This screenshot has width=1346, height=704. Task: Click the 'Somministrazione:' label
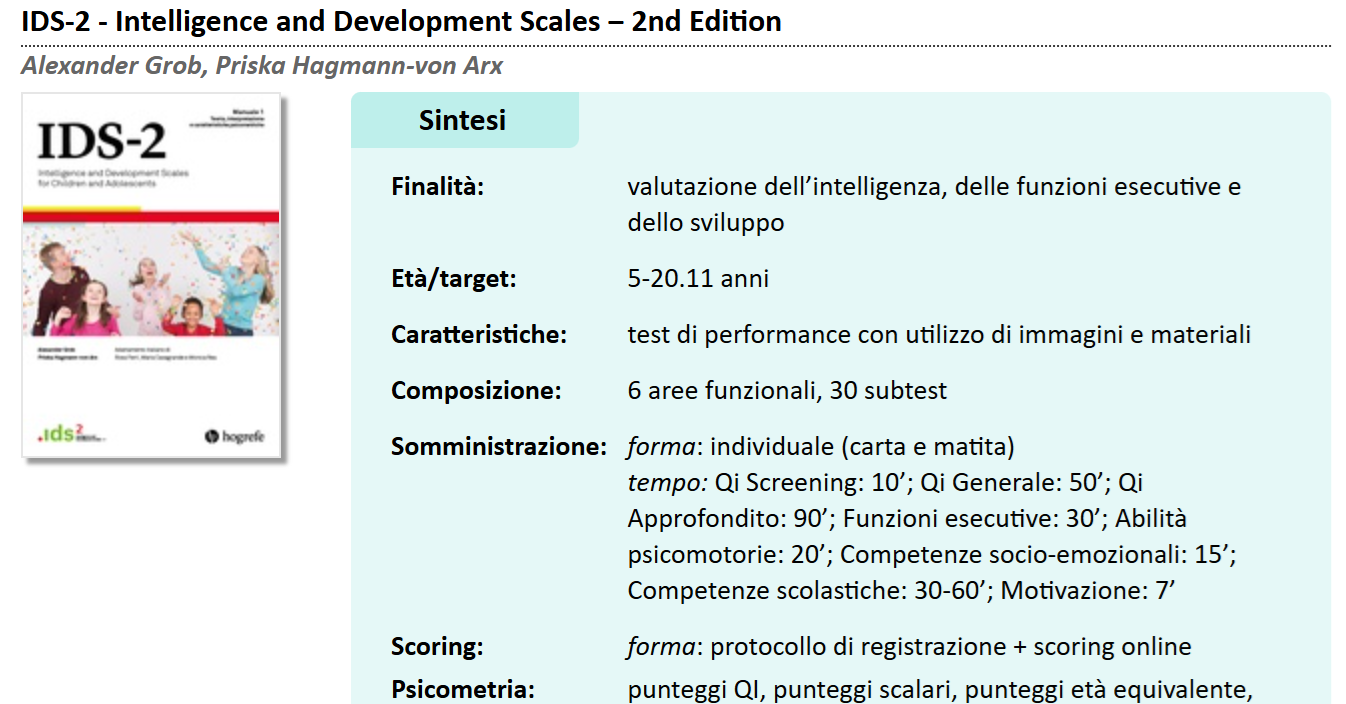click(499, 447)
